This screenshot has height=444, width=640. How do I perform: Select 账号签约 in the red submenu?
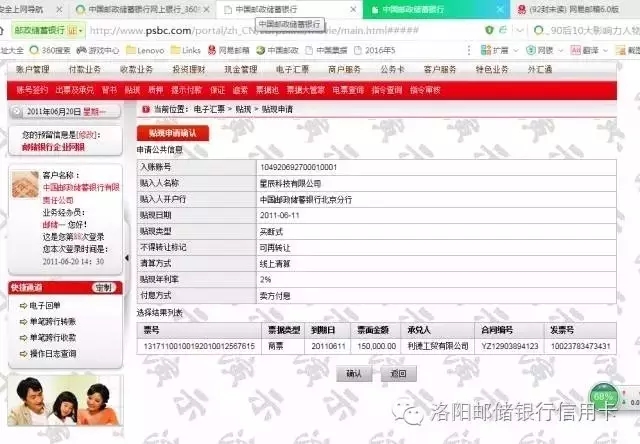point(32,90)
